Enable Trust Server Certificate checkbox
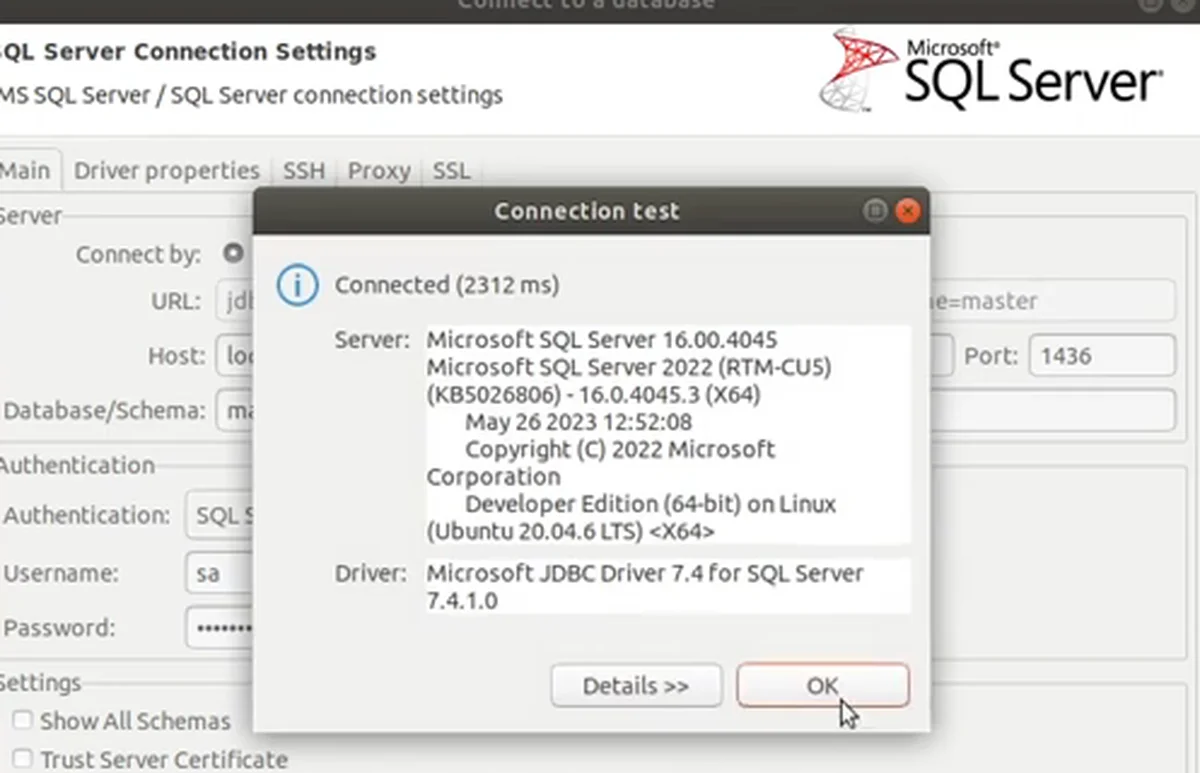 point(22,759)
